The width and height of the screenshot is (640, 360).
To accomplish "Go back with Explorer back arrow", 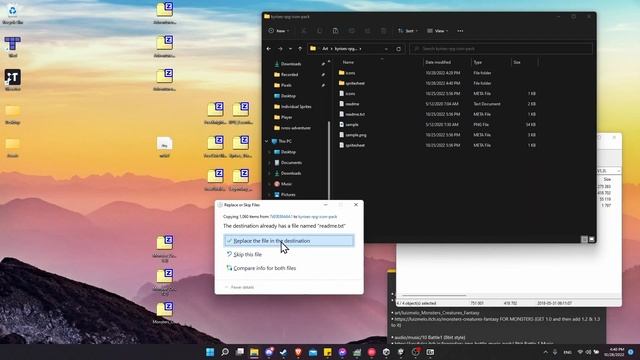I will coord(269,49).
